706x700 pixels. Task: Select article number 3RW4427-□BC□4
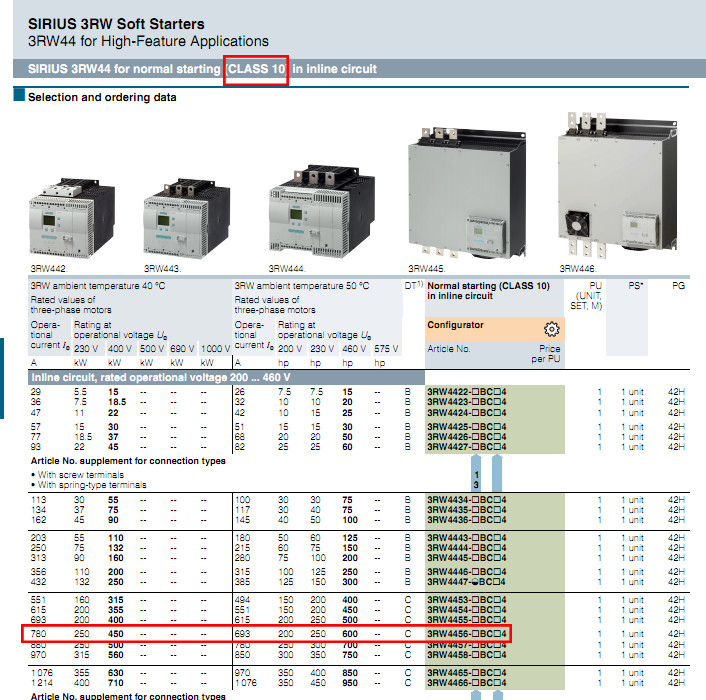point(466,447)
